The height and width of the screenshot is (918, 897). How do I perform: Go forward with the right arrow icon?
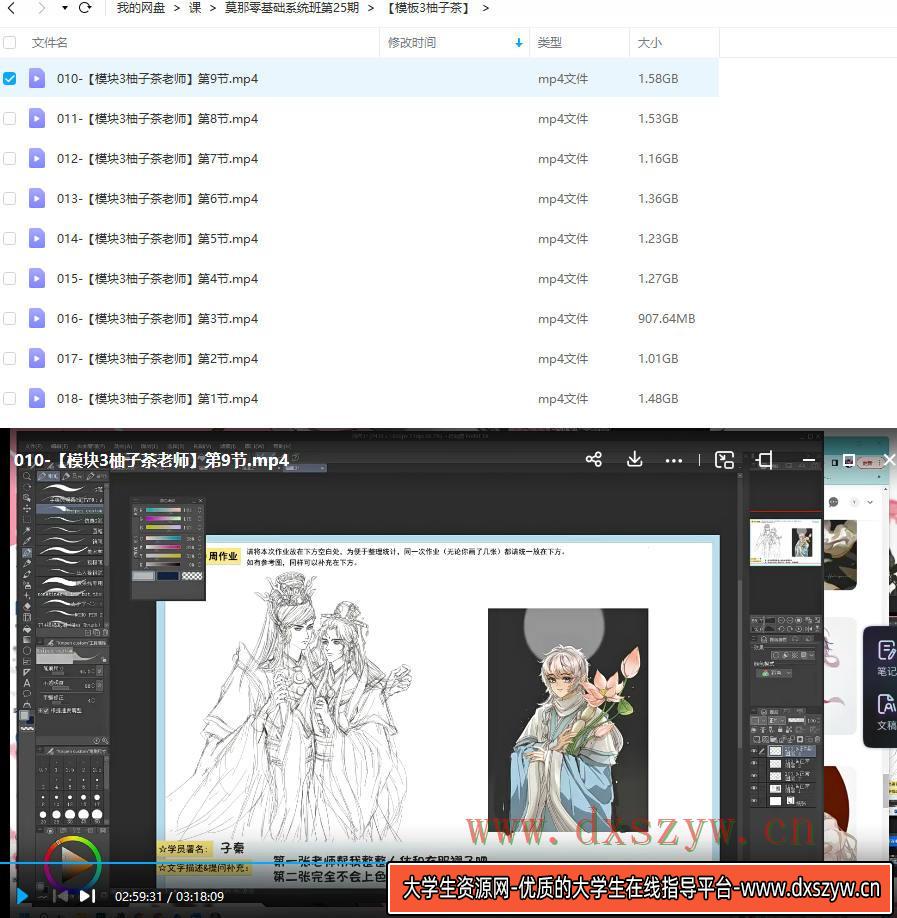coord(40,8)
